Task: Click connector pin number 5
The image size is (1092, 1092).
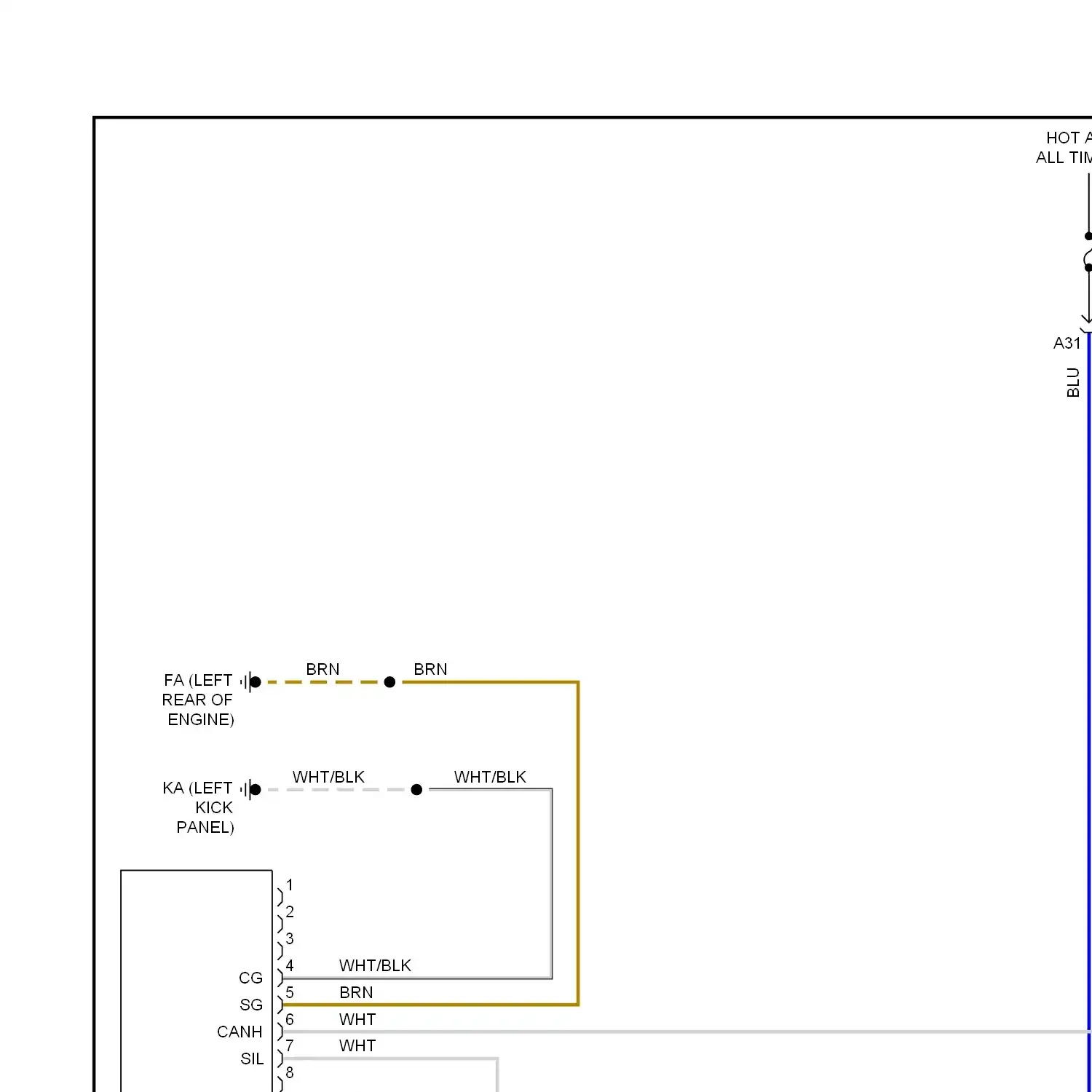Action: [290, 992]
